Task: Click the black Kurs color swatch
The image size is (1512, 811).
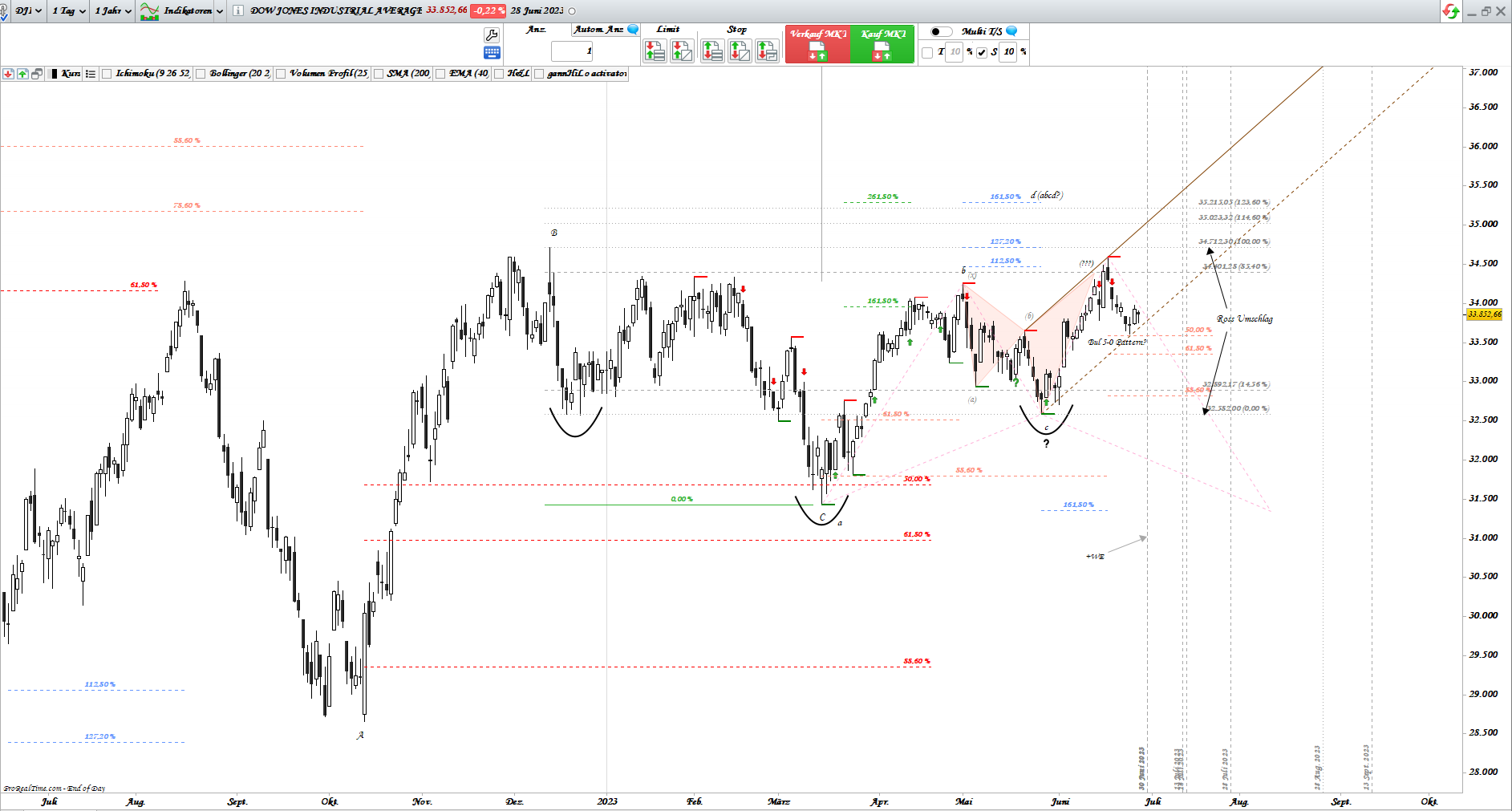Action: (x=54, y=74)
